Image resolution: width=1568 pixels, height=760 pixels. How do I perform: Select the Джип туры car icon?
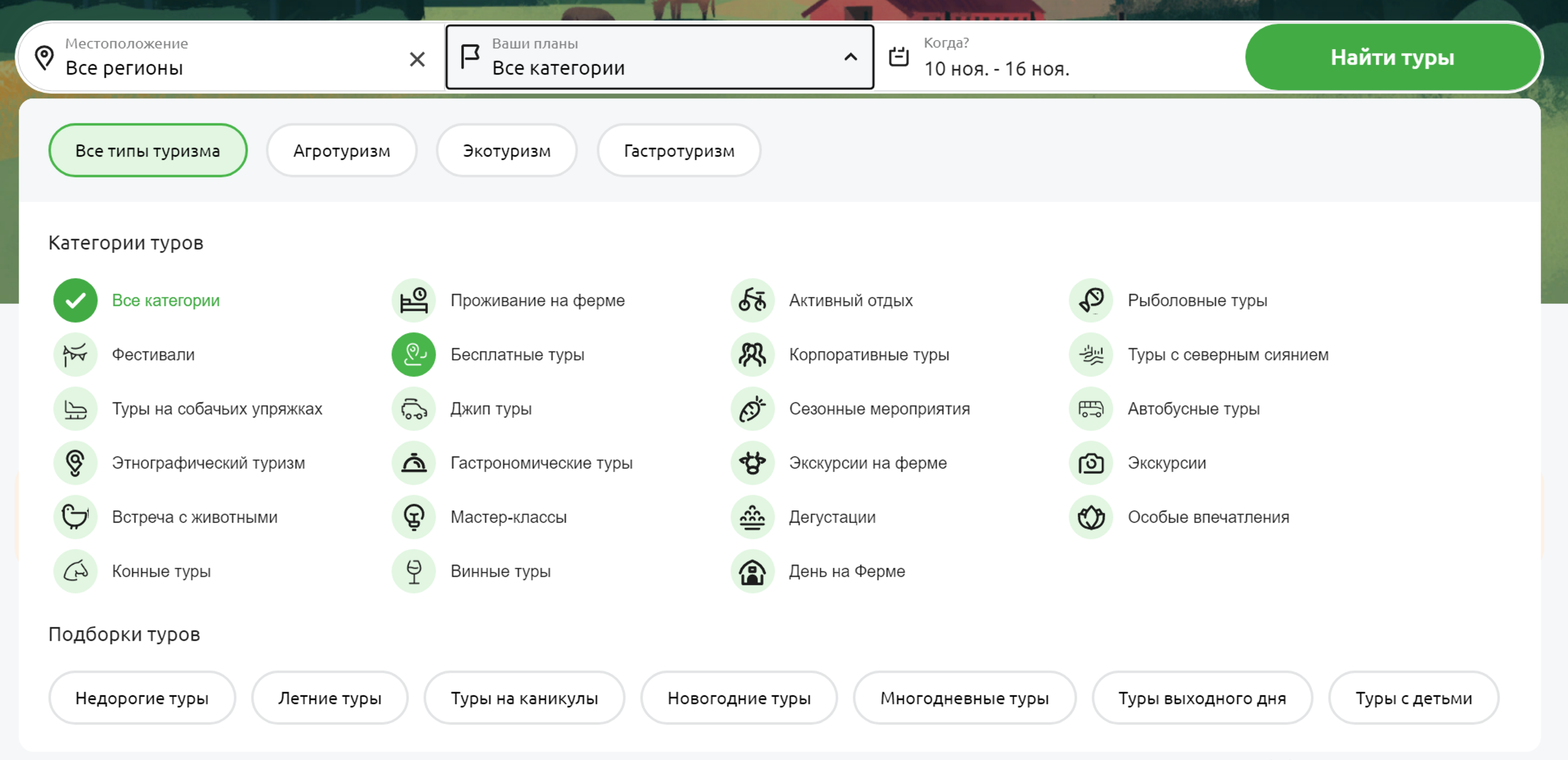click(x=414, y=408)
